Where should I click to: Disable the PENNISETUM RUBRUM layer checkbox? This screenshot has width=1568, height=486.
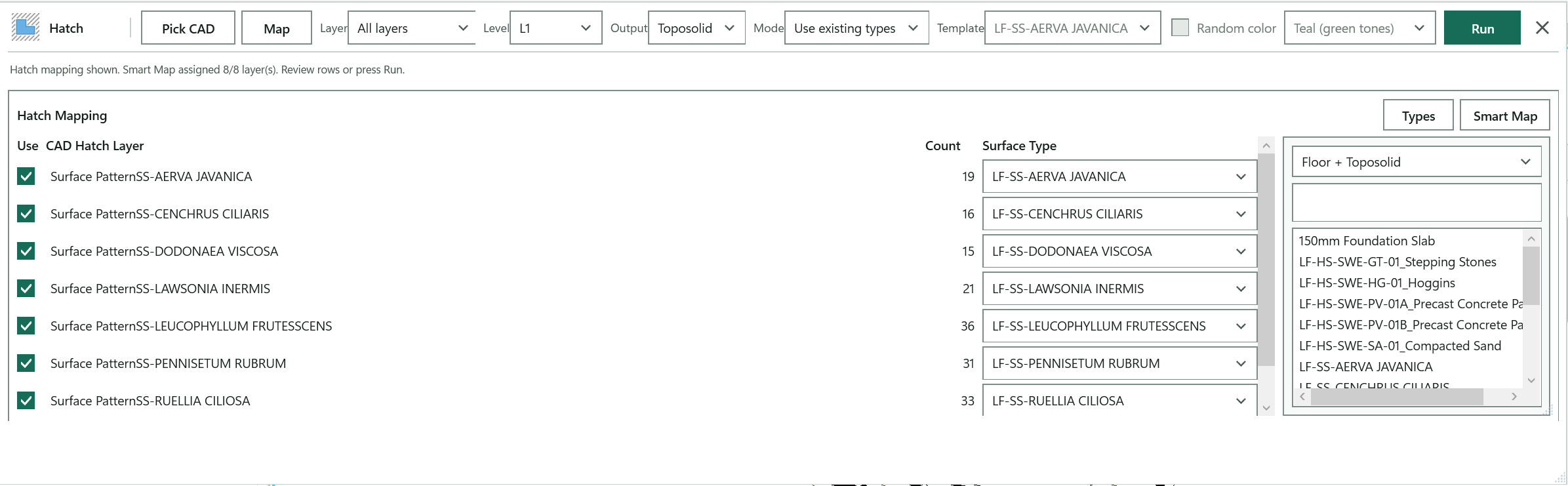tap(26, 363)
